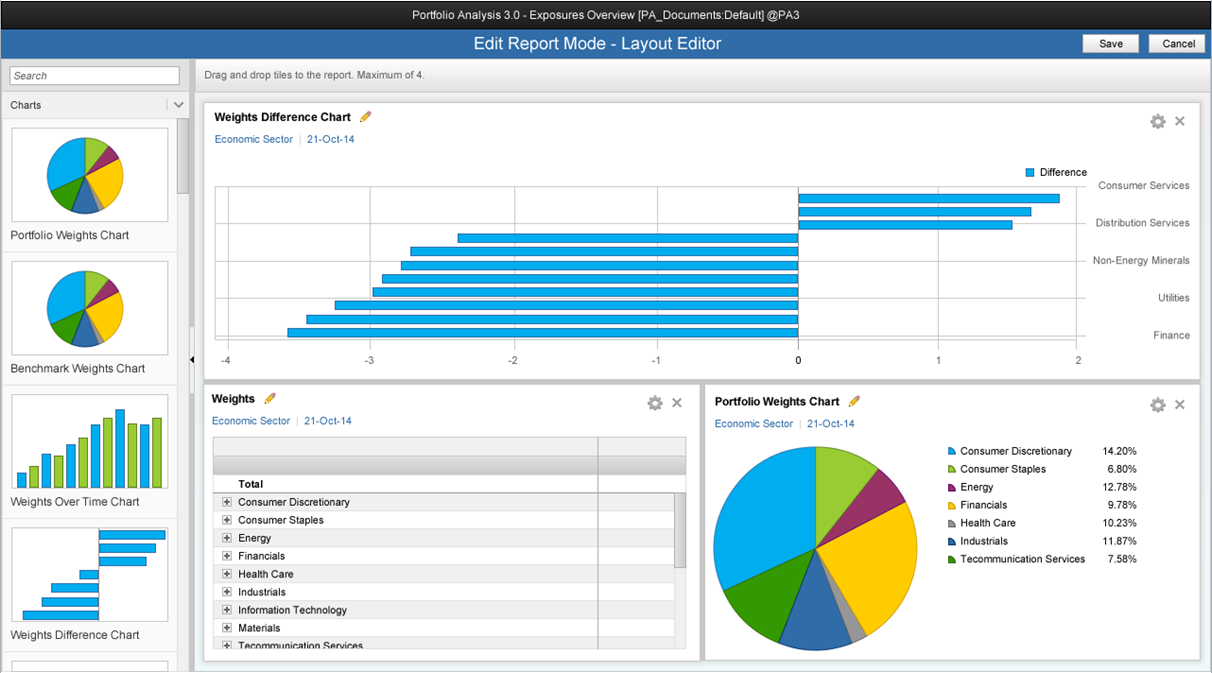Edit the Weights Difference Chart title pencil icon
The image size is (1212, 673).
(x=365, y=117)
